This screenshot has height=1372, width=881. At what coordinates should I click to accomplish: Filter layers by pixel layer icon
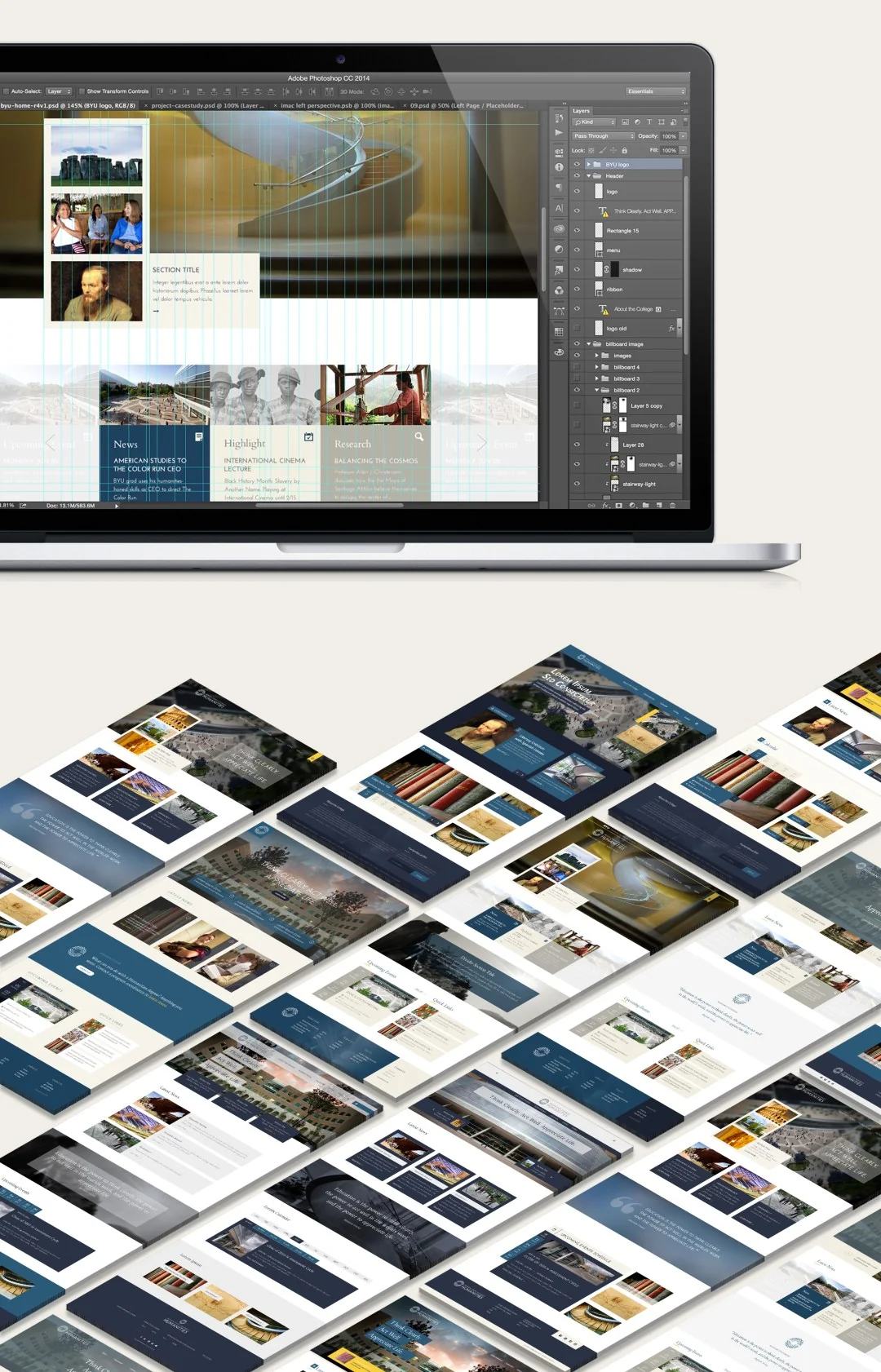click(625, 122)
